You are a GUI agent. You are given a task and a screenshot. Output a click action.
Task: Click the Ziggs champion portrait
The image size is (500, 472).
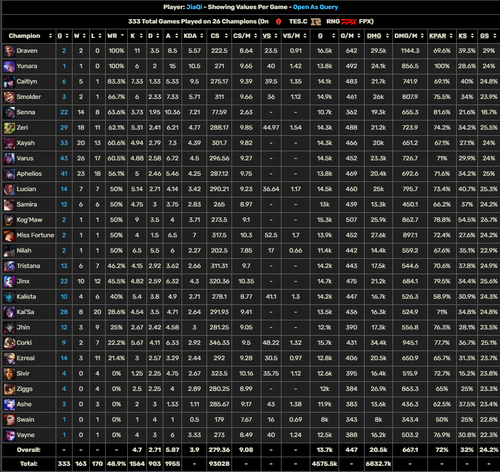(9, 389)
